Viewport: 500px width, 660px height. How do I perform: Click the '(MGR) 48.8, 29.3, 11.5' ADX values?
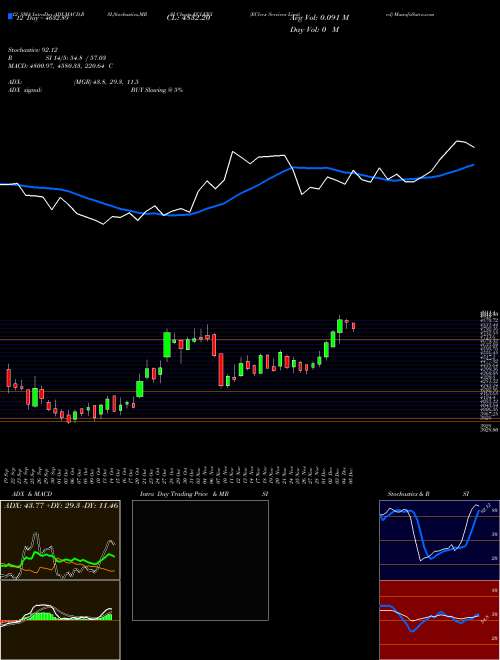[106, 82]
